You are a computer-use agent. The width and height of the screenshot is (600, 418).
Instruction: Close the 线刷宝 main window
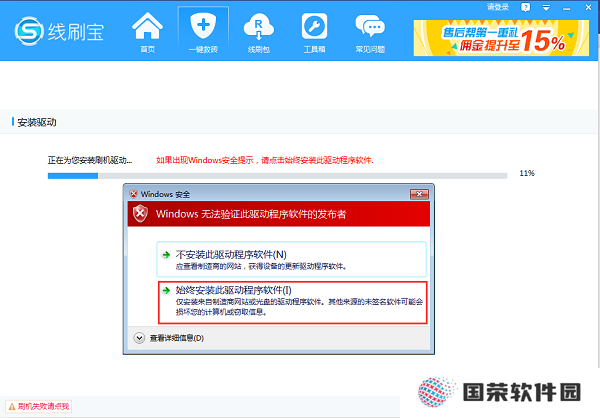(589, 7)
